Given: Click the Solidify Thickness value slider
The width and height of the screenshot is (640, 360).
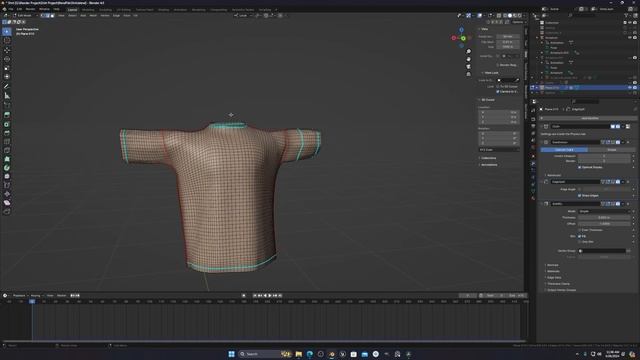Looking at the screenshot, I should pos(604,218).
